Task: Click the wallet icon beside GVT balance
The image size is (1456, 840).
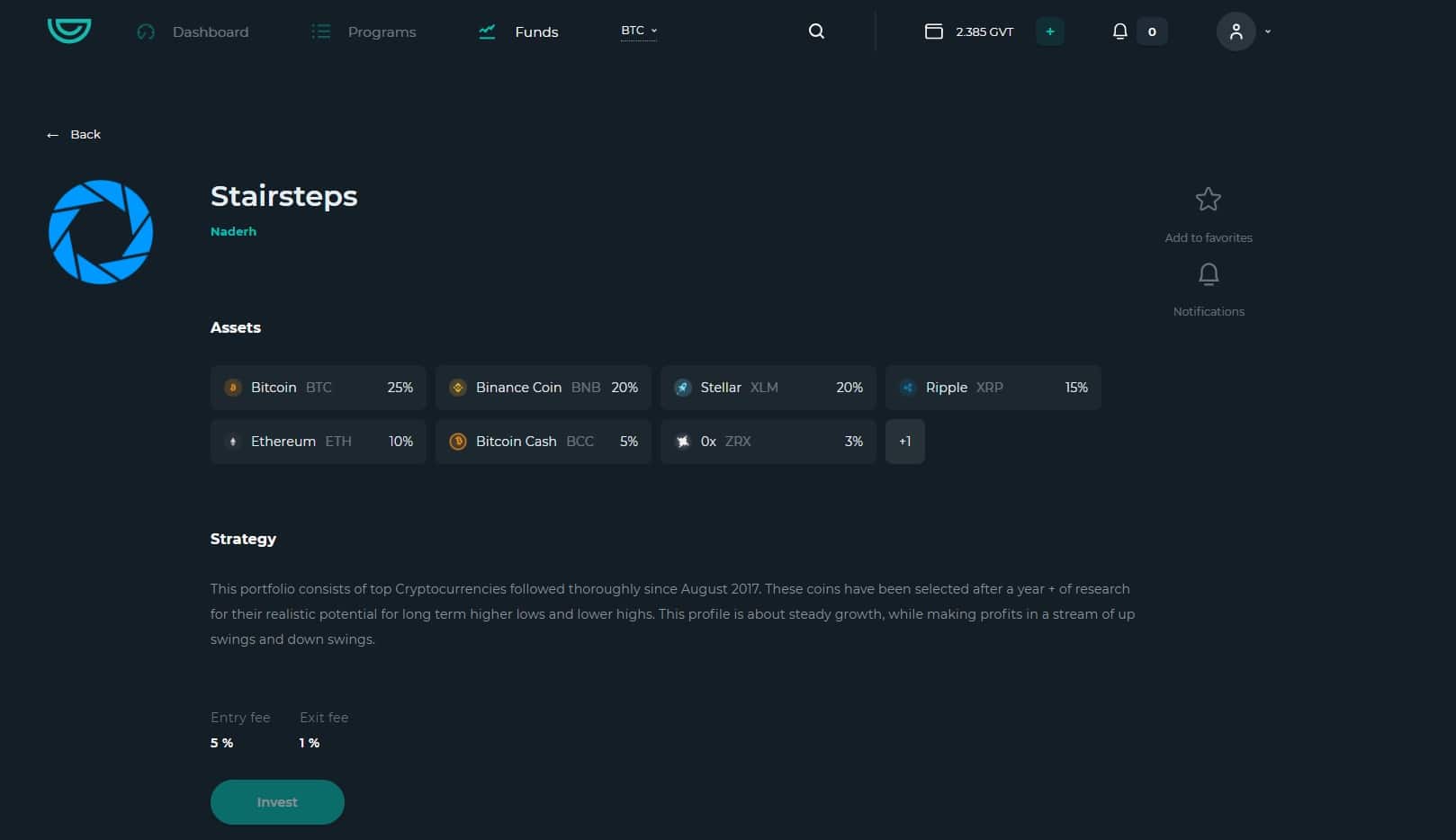Action: pos(934,31)
